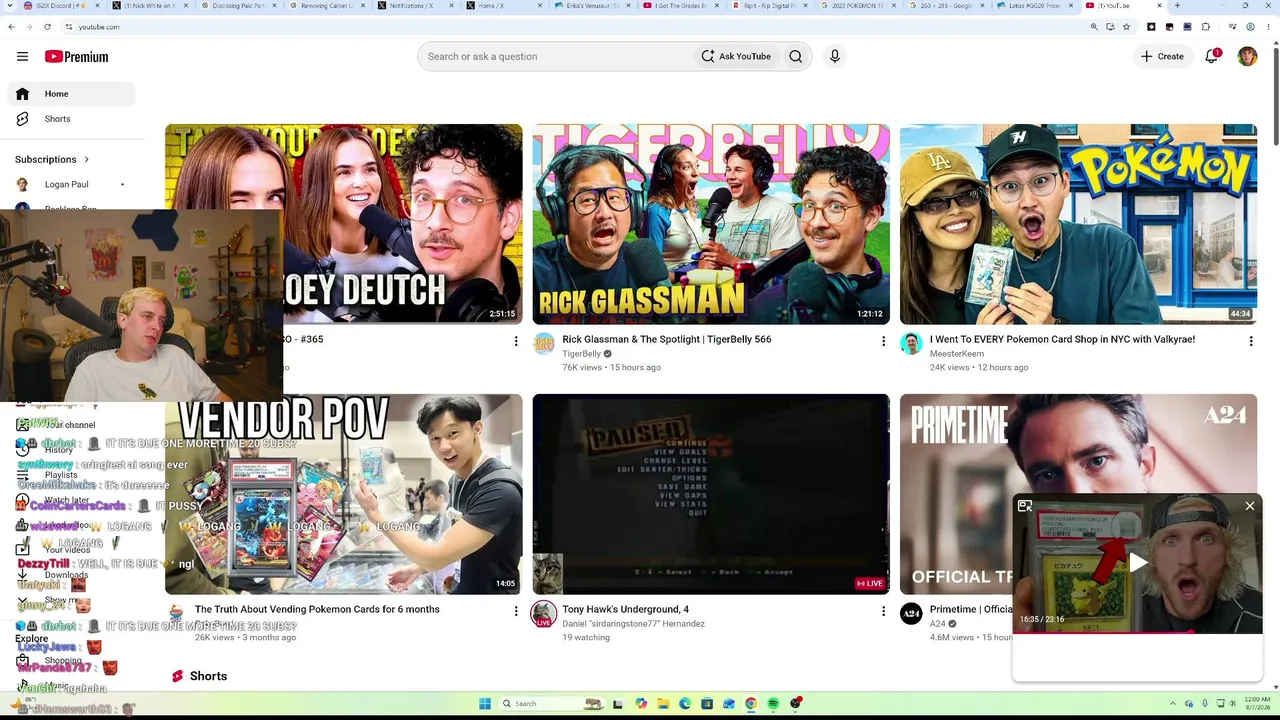
Task: Open a new Chrome tab
Action: pos(1177,6)
